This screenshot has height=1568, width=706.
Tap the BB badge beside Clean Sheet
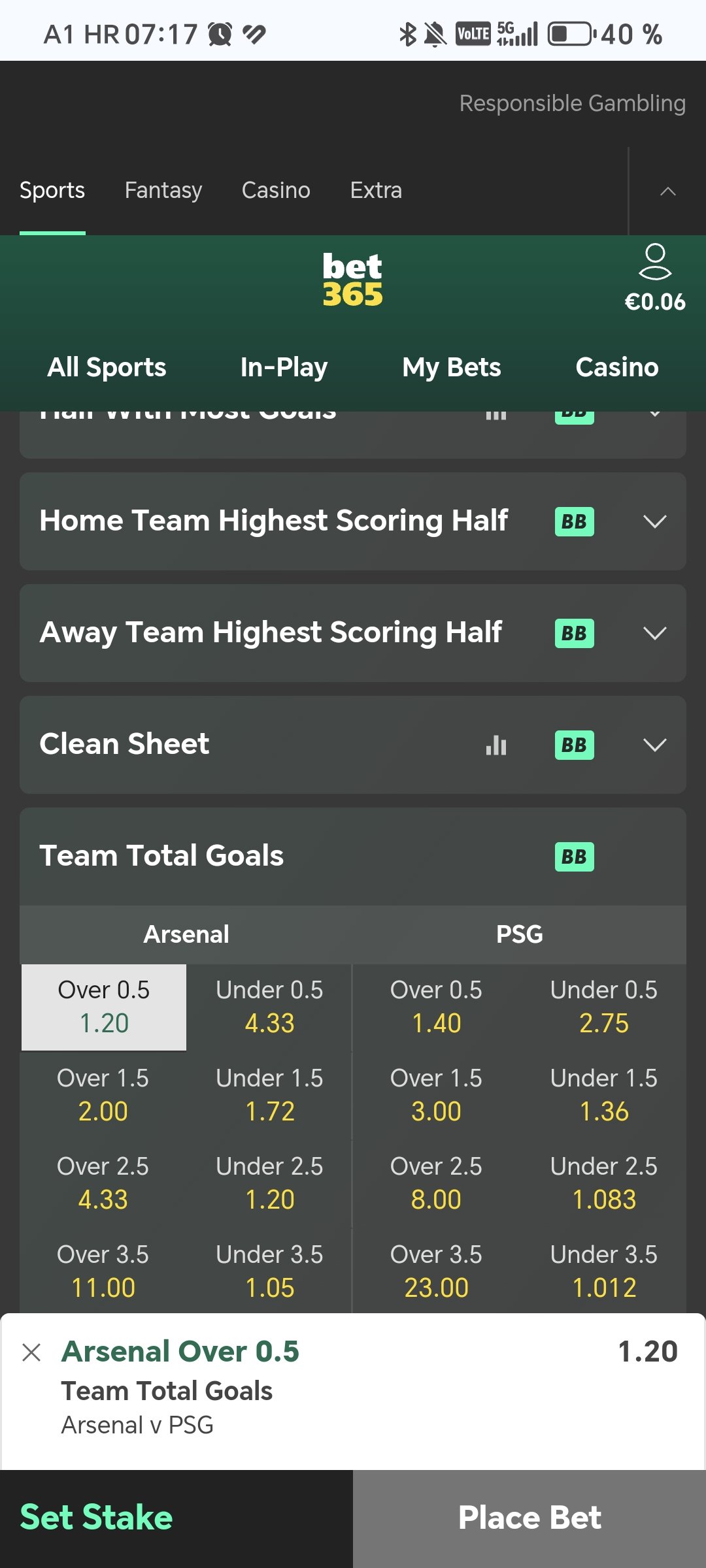574,745
